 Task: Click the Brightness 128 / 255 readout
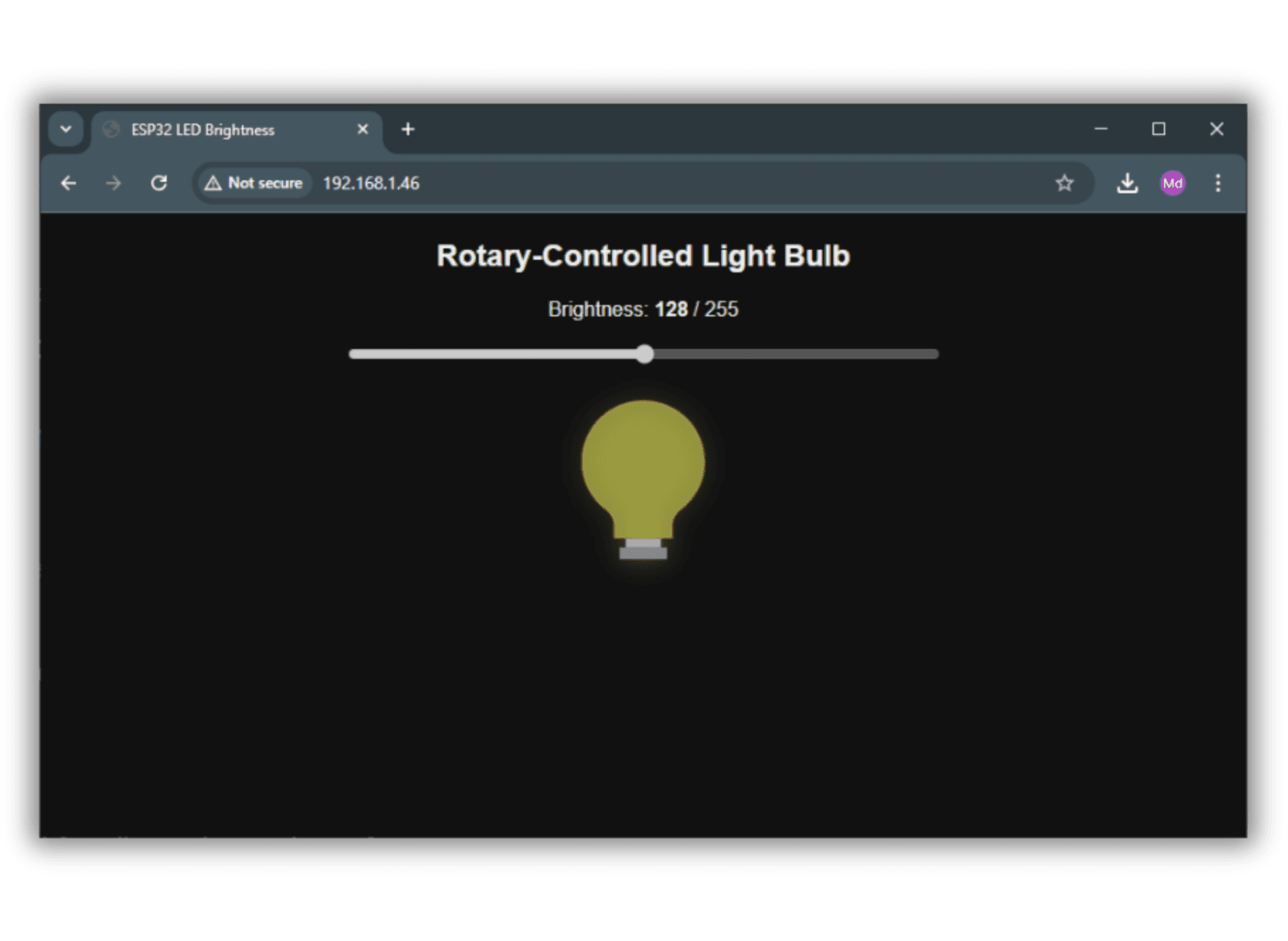click(643, 309)
